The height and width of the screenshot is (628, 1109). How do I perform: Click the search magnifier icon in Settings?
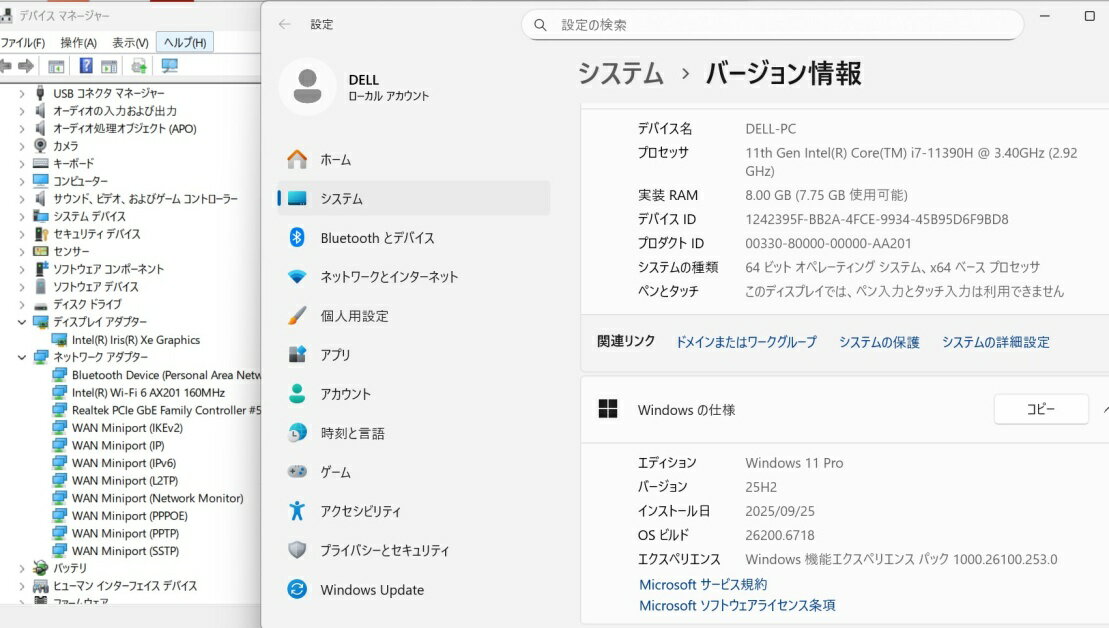click(541, 25)
